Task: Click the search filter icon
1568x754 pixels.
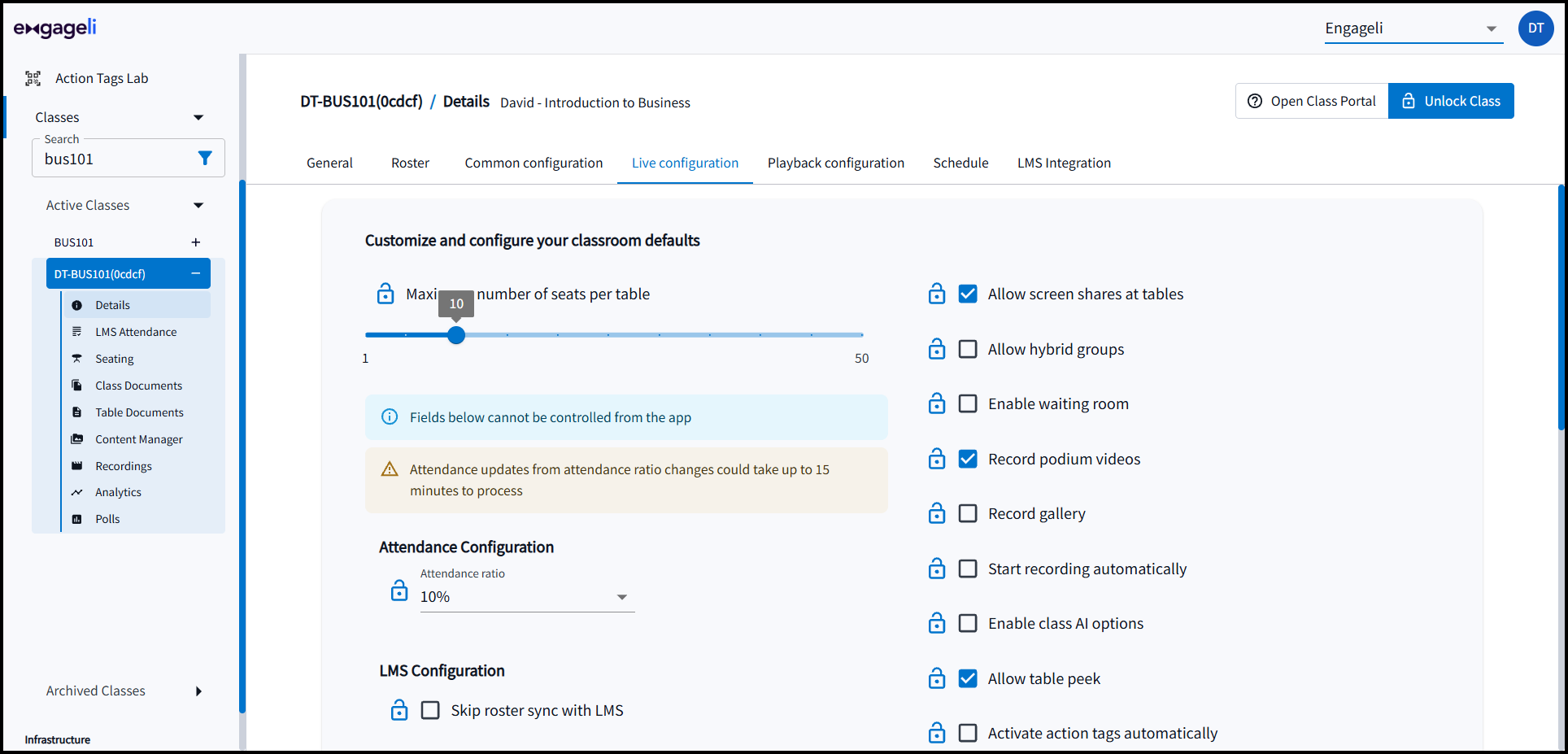Action: 204,158
